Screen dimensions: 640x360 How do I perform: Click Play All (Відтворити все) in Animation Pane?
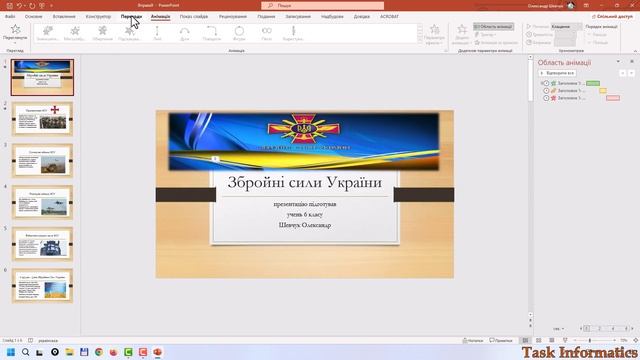557,73
